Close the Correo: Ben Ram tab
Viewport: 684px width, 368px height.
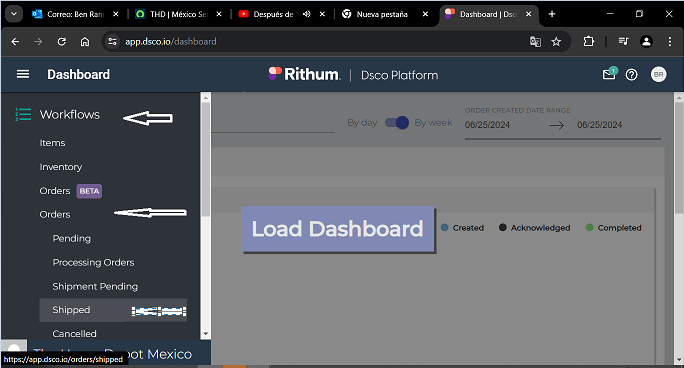pos(116,14)
